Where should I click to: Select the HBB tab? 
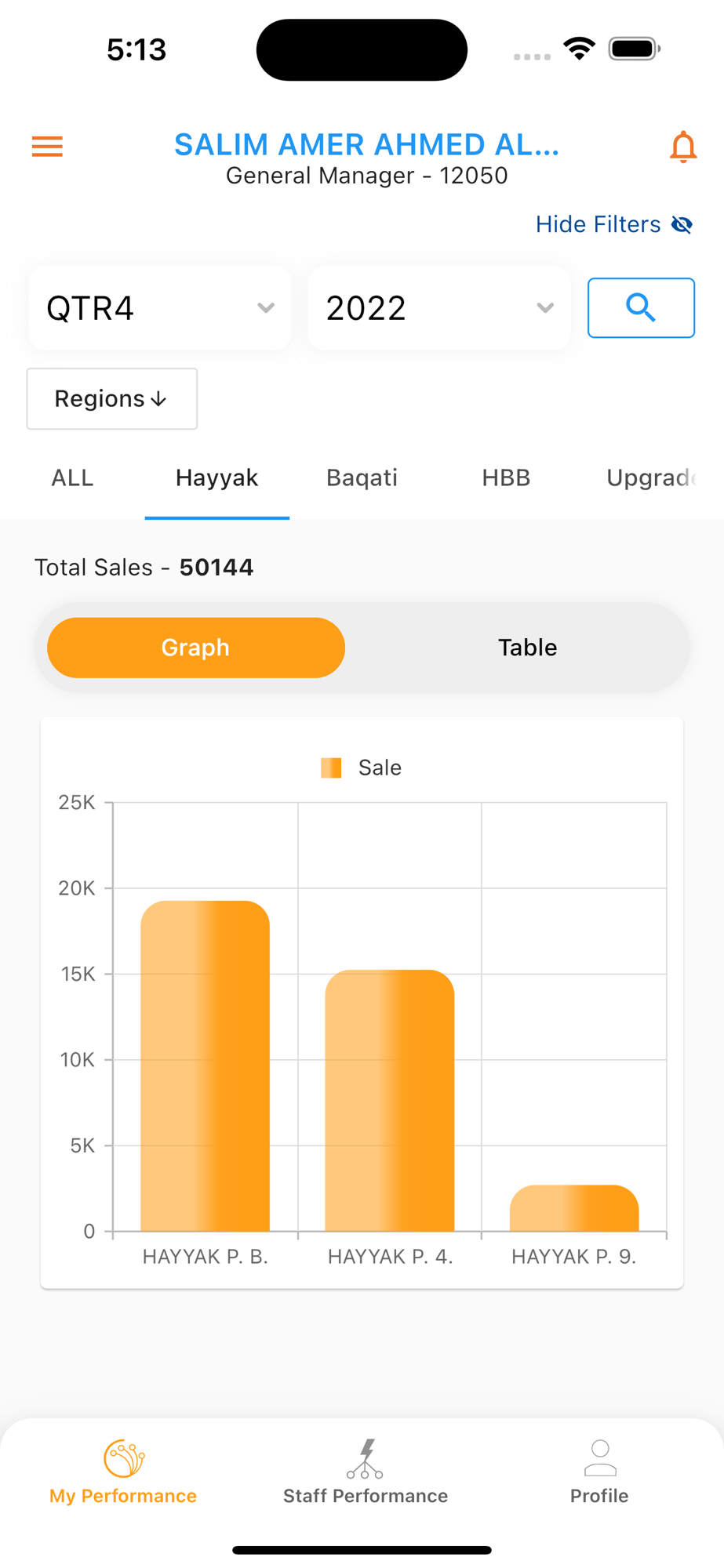pyautogui.click(x=506, y=477)
